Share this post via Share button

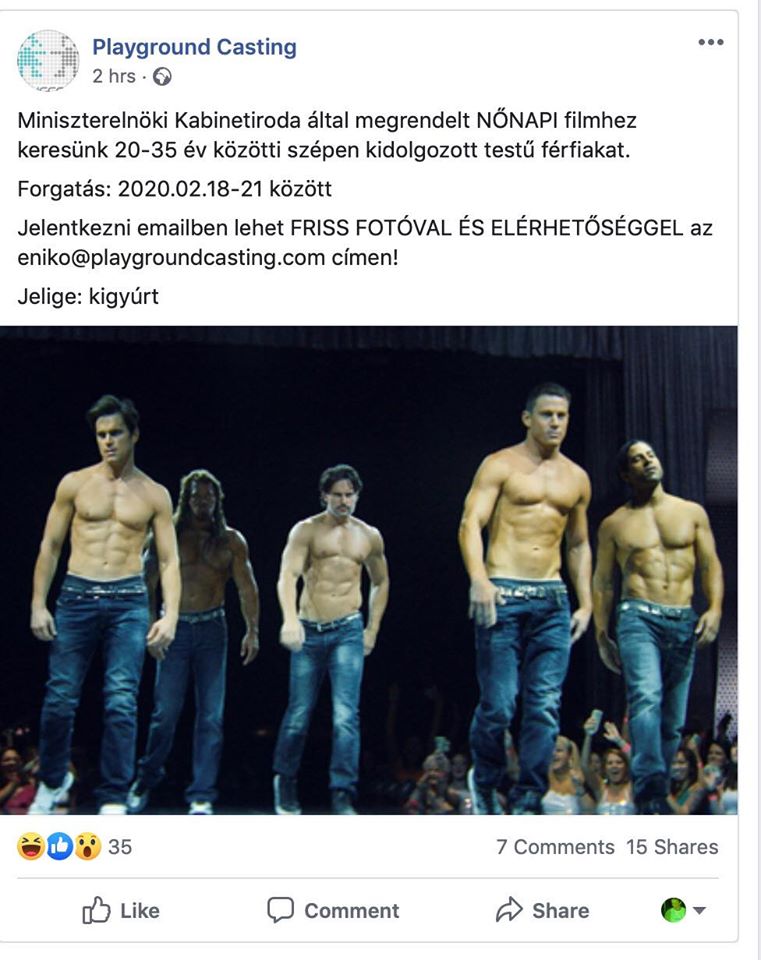(x=542, y=910)
